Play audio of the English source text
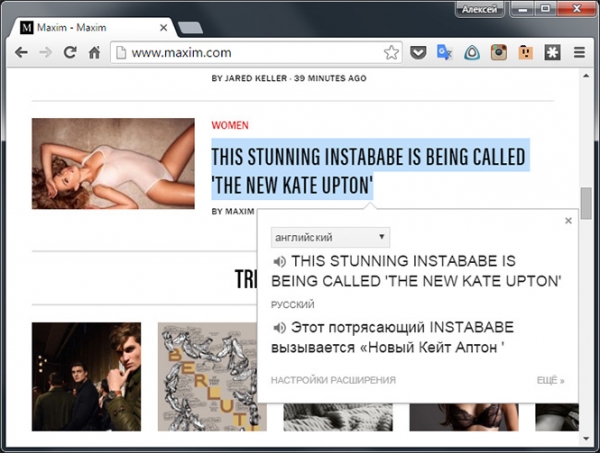 [x=278, y=262]
